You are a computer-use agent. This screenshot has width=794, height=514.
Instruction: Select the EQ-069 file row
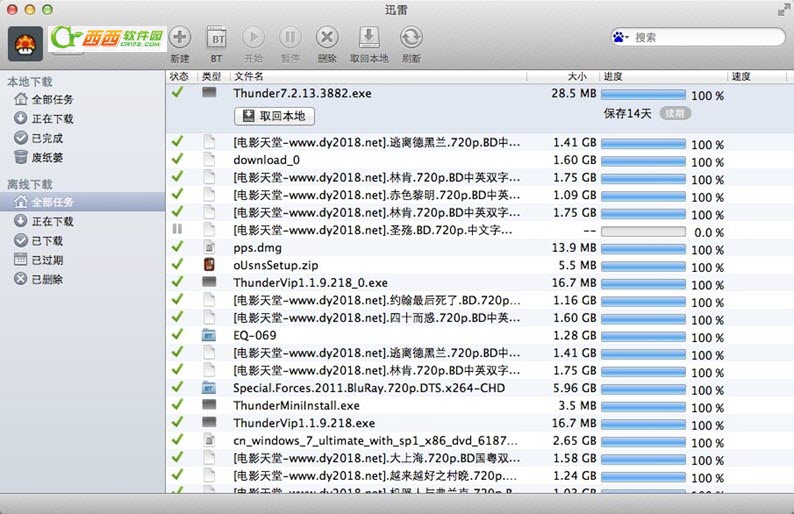point(480,335)
